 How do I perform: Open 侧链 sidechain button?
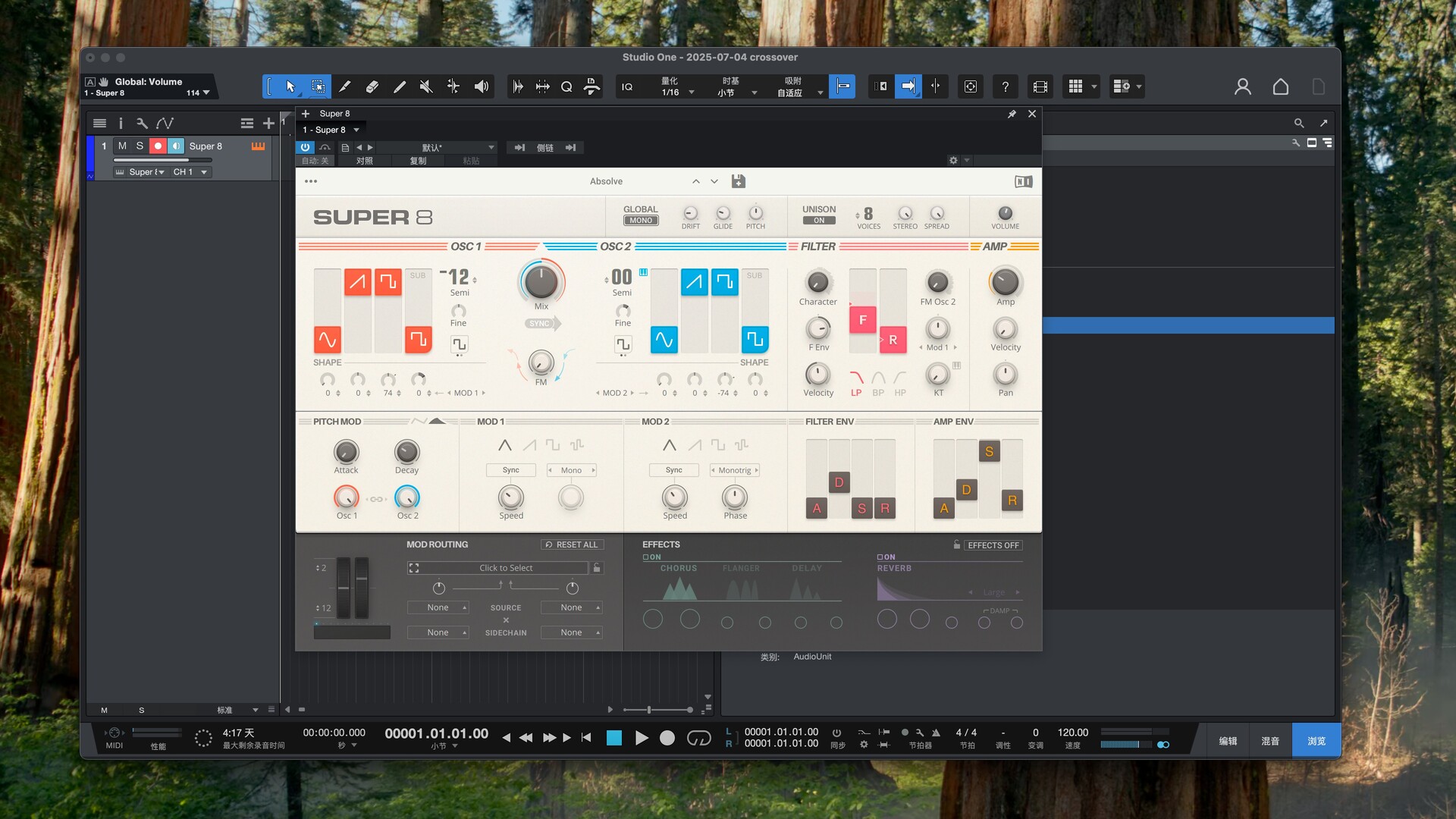click(545, 148)
